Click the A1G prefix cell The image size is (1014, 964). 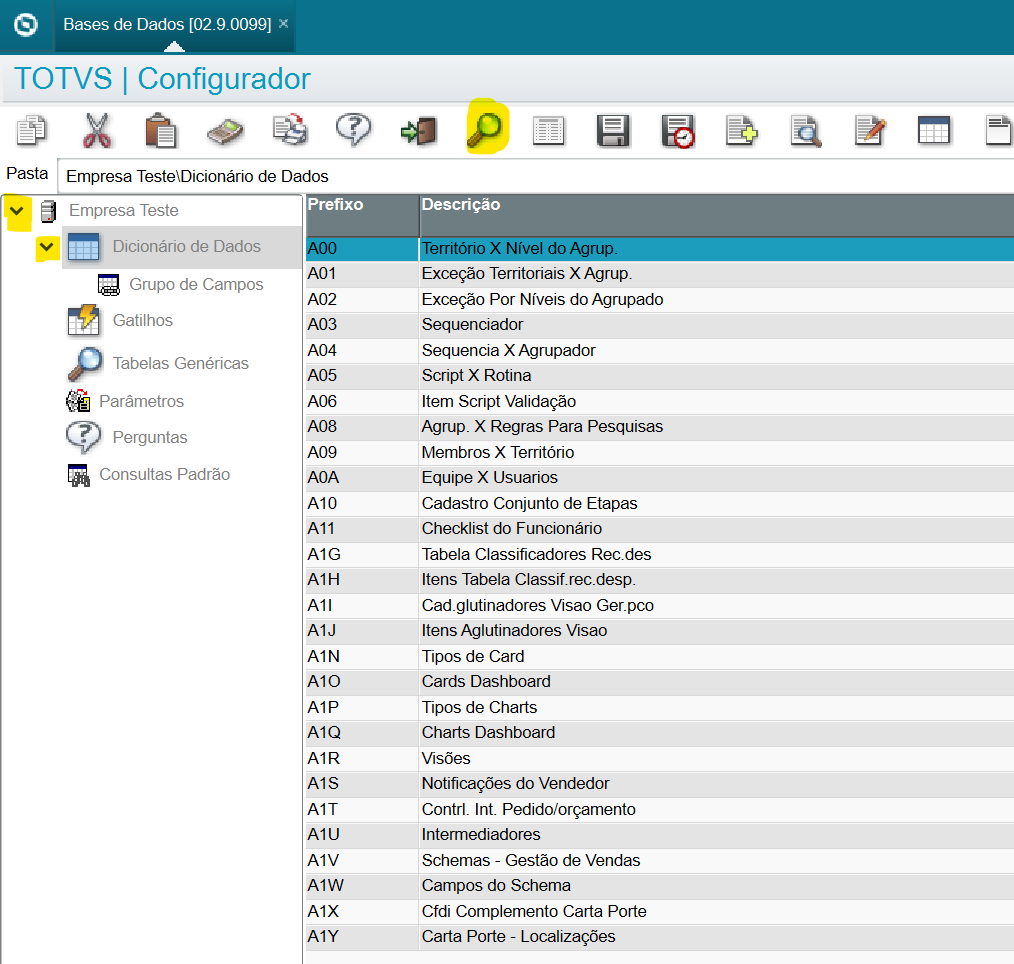click(362, 555)
